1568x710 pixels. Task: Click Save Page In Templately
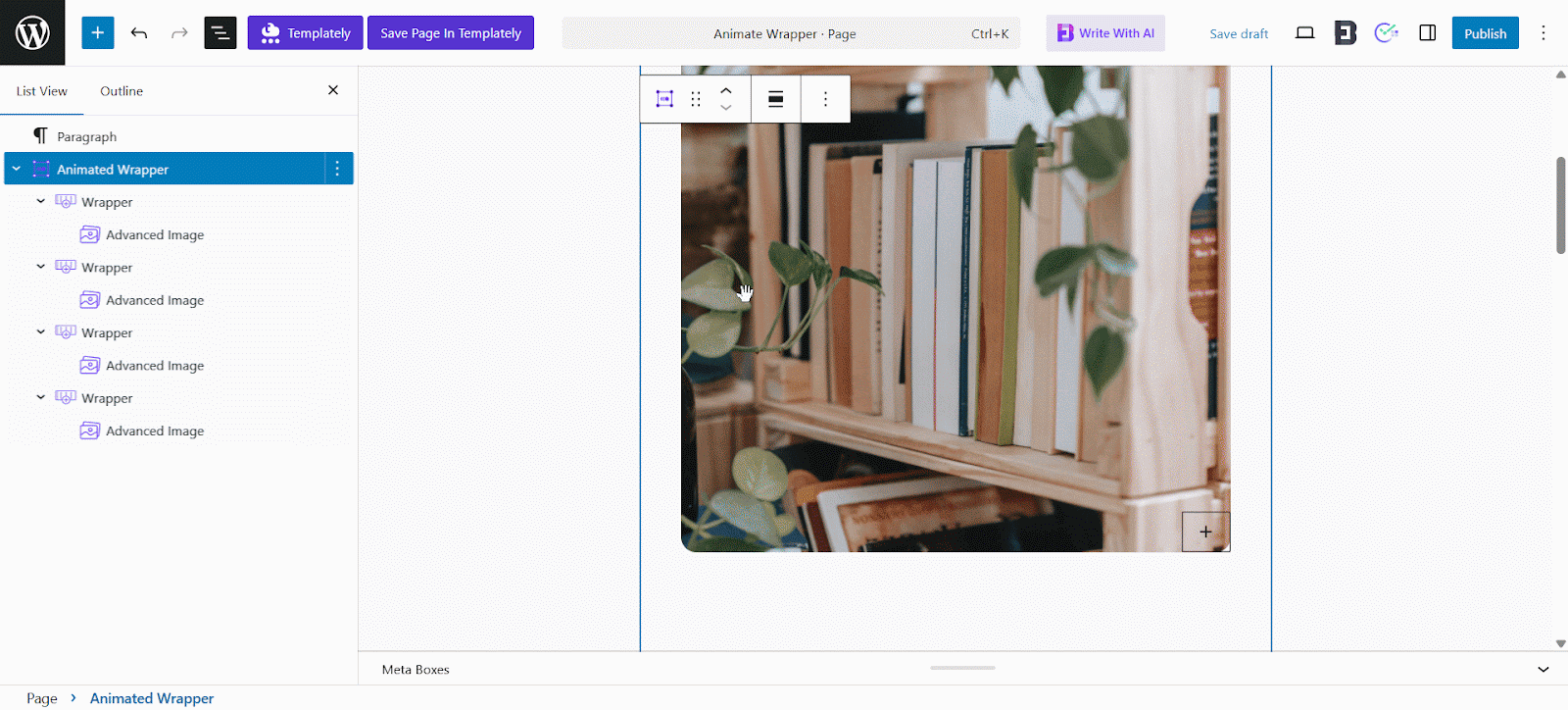(x=451, y=32)
